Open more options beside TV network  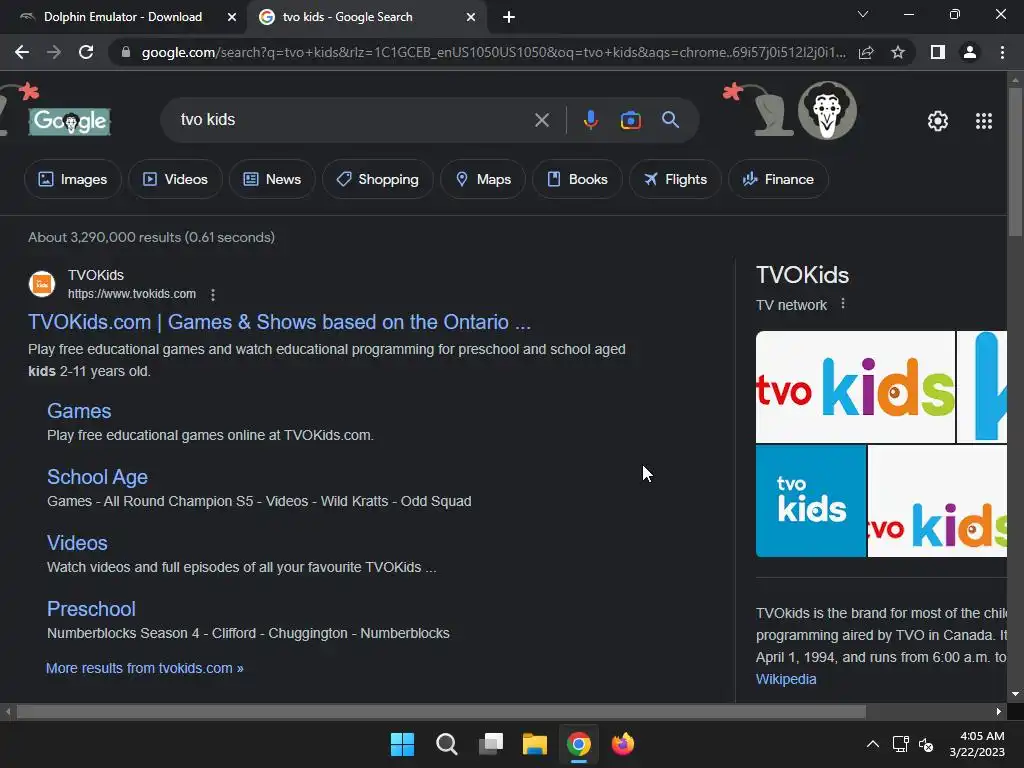843,304
